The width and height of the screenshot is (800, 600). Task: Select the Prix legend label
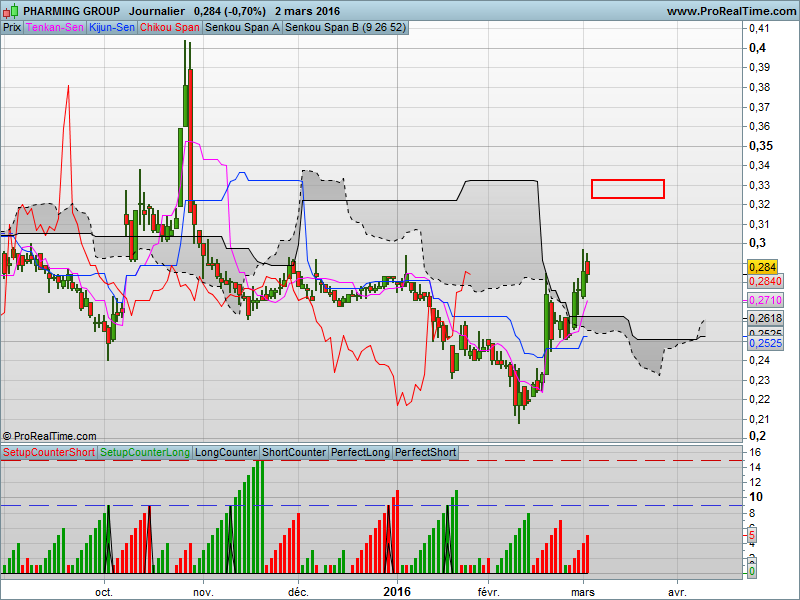pyautogui.click(x=12, y=28)
